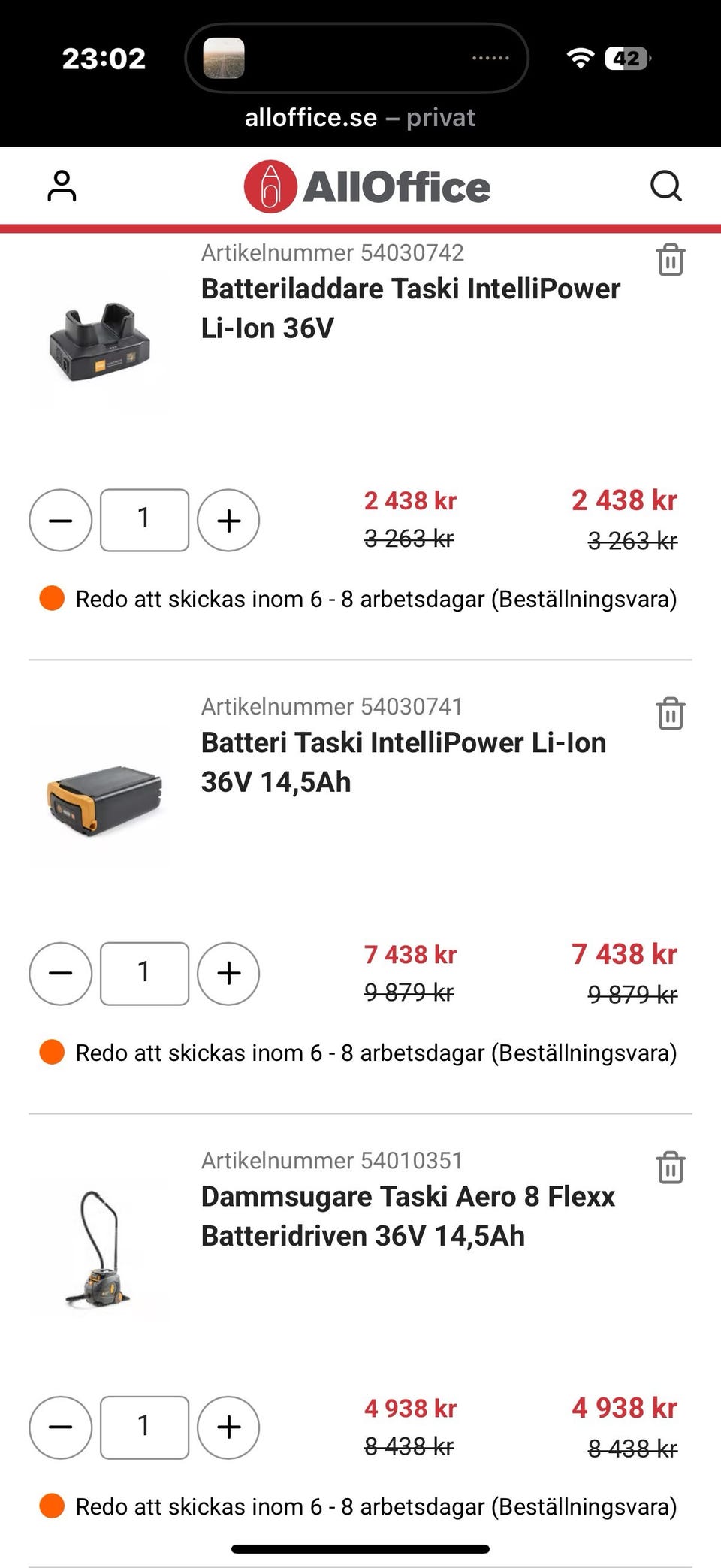Open Batteri Taski IntelliPower 36V link

(403, 761)
